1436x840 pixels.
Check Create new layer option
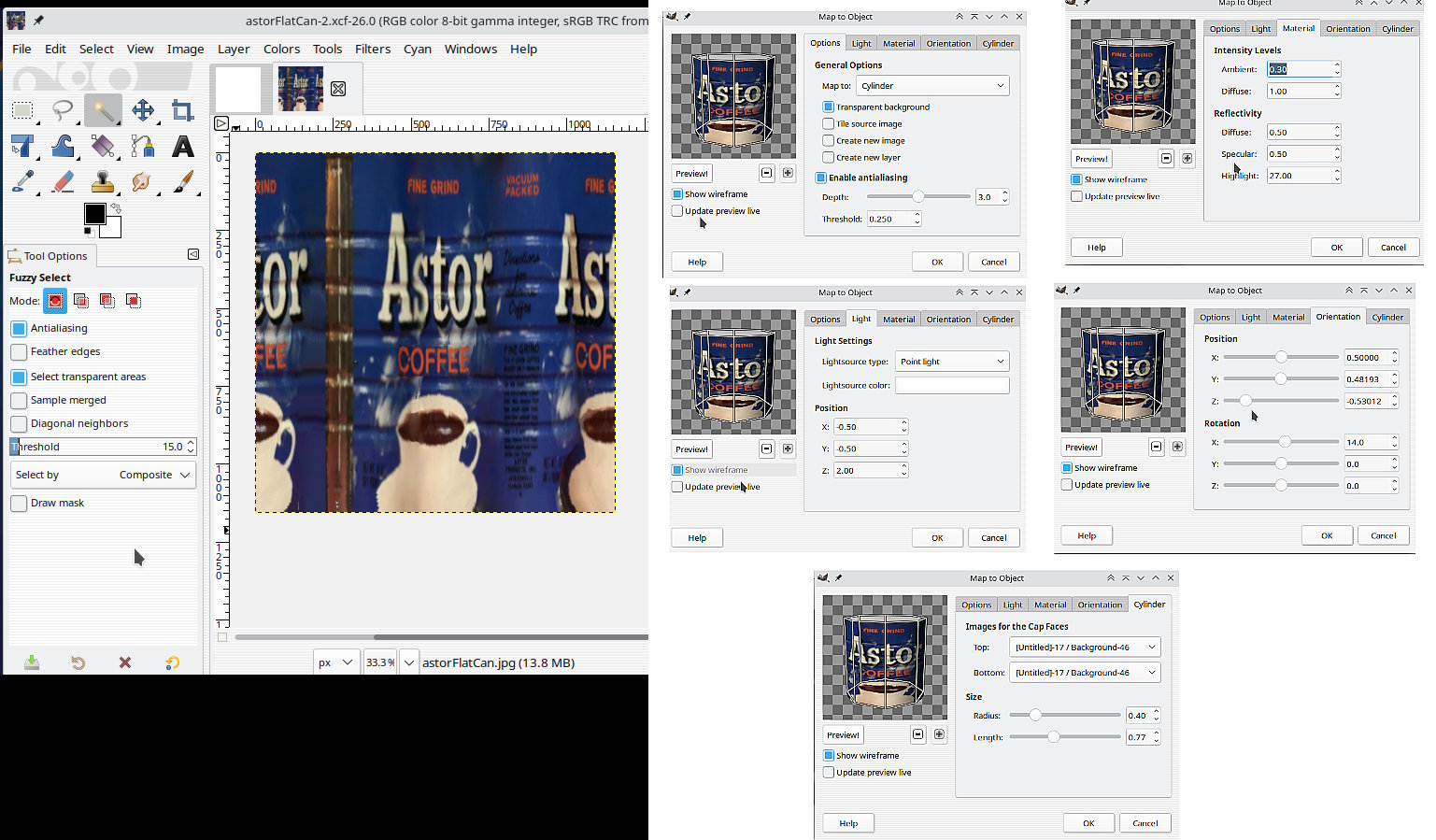click(828, 157)
